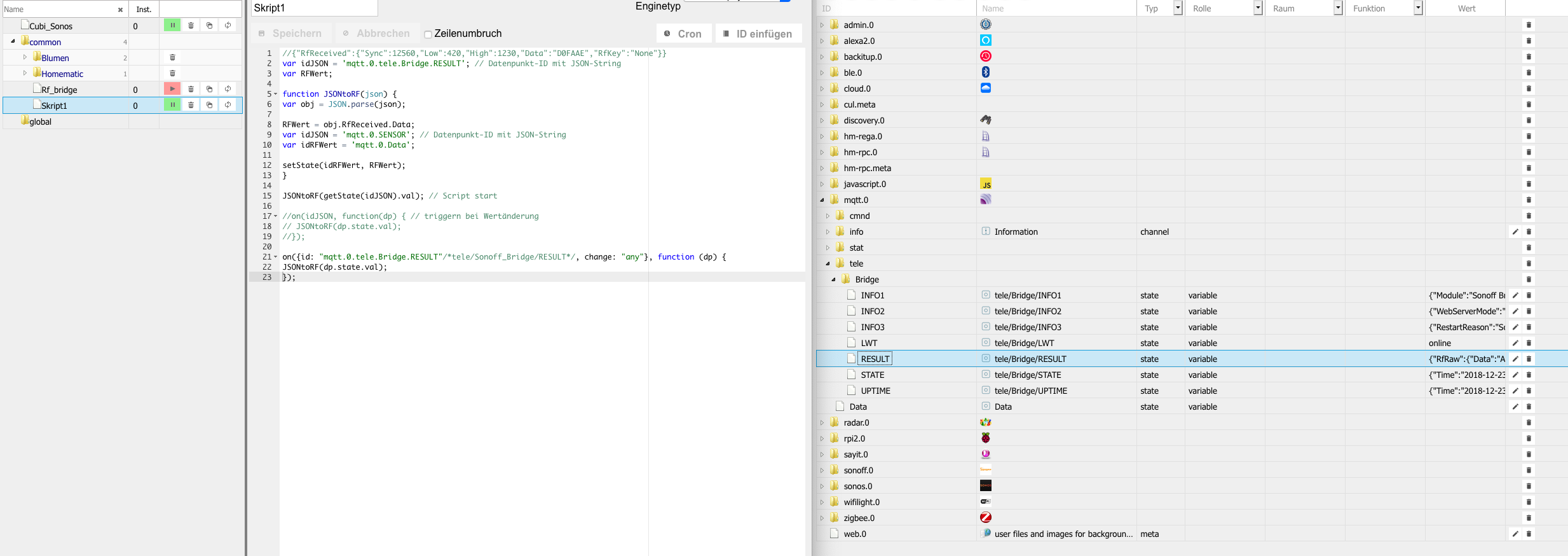This screenshot has height=556, width=1568.
Task: Collapse the tele node
Action: (828, 263)
